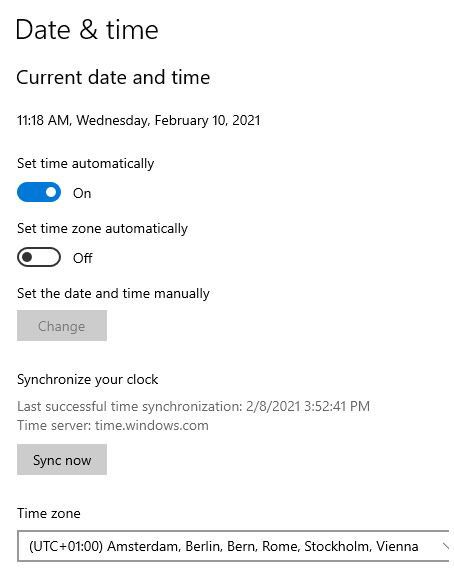Click the Synchronize your clock heading
The height and width of the screenshot is (572, 454).
click(88, 380)
